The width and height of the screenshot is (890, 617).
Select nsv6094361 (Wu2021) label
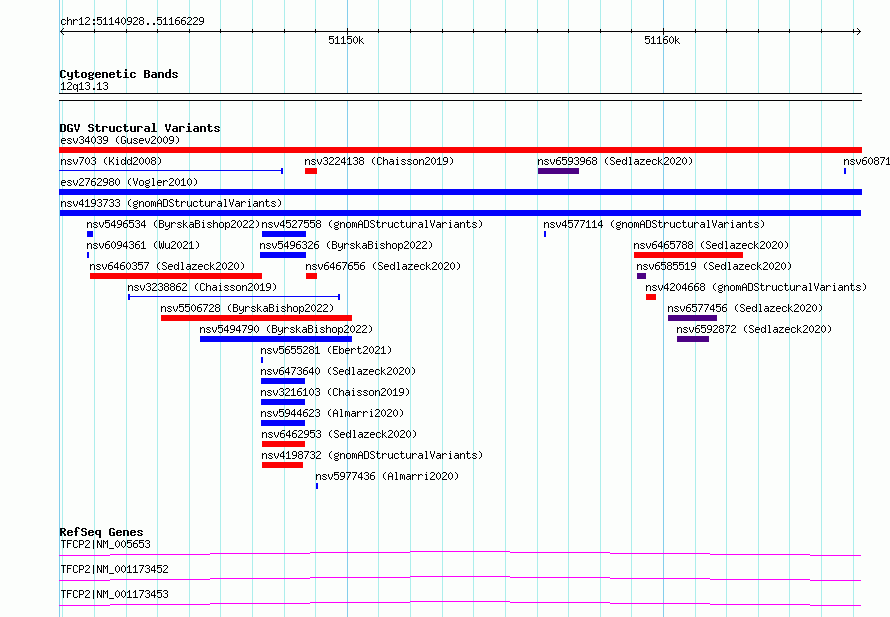coord(143,245)
